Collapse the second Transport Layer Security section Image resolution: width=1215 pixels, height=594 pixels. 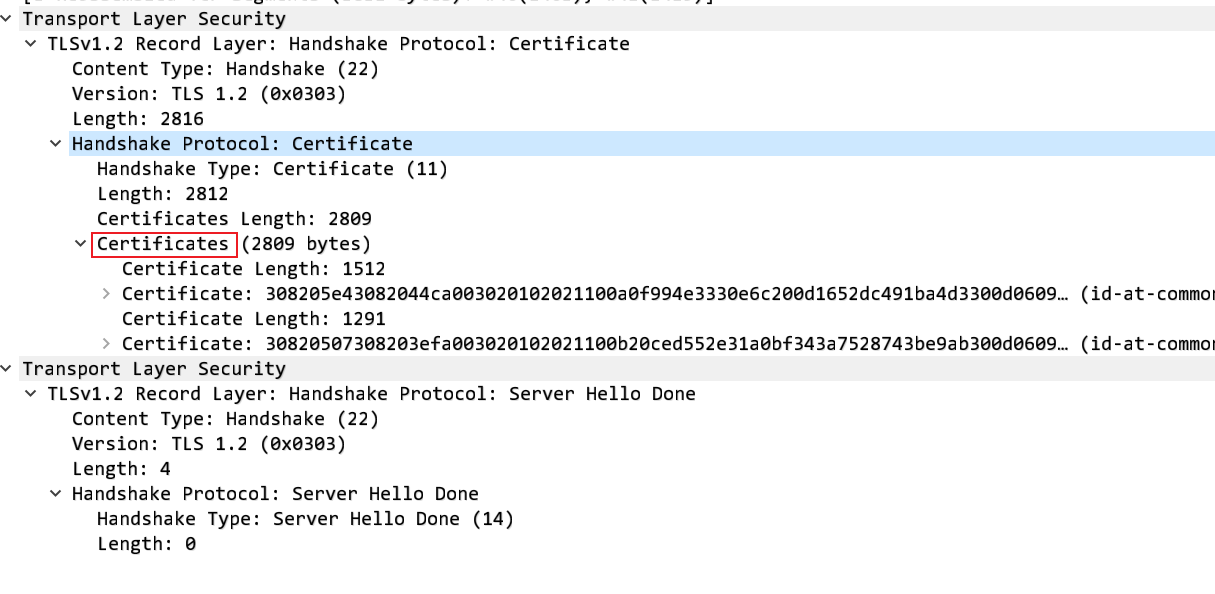click(8, 369)
